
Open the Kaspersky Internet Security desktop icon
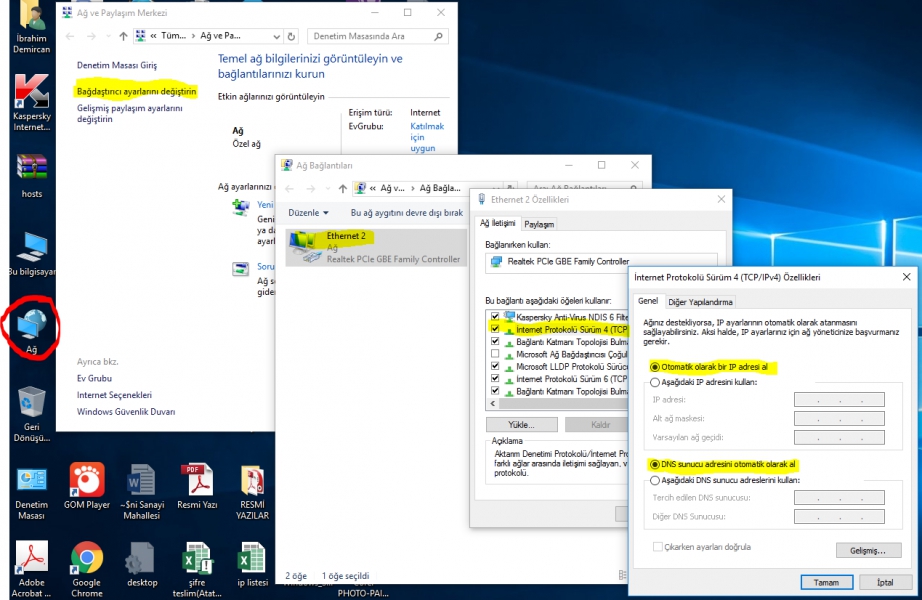point(31,92)
